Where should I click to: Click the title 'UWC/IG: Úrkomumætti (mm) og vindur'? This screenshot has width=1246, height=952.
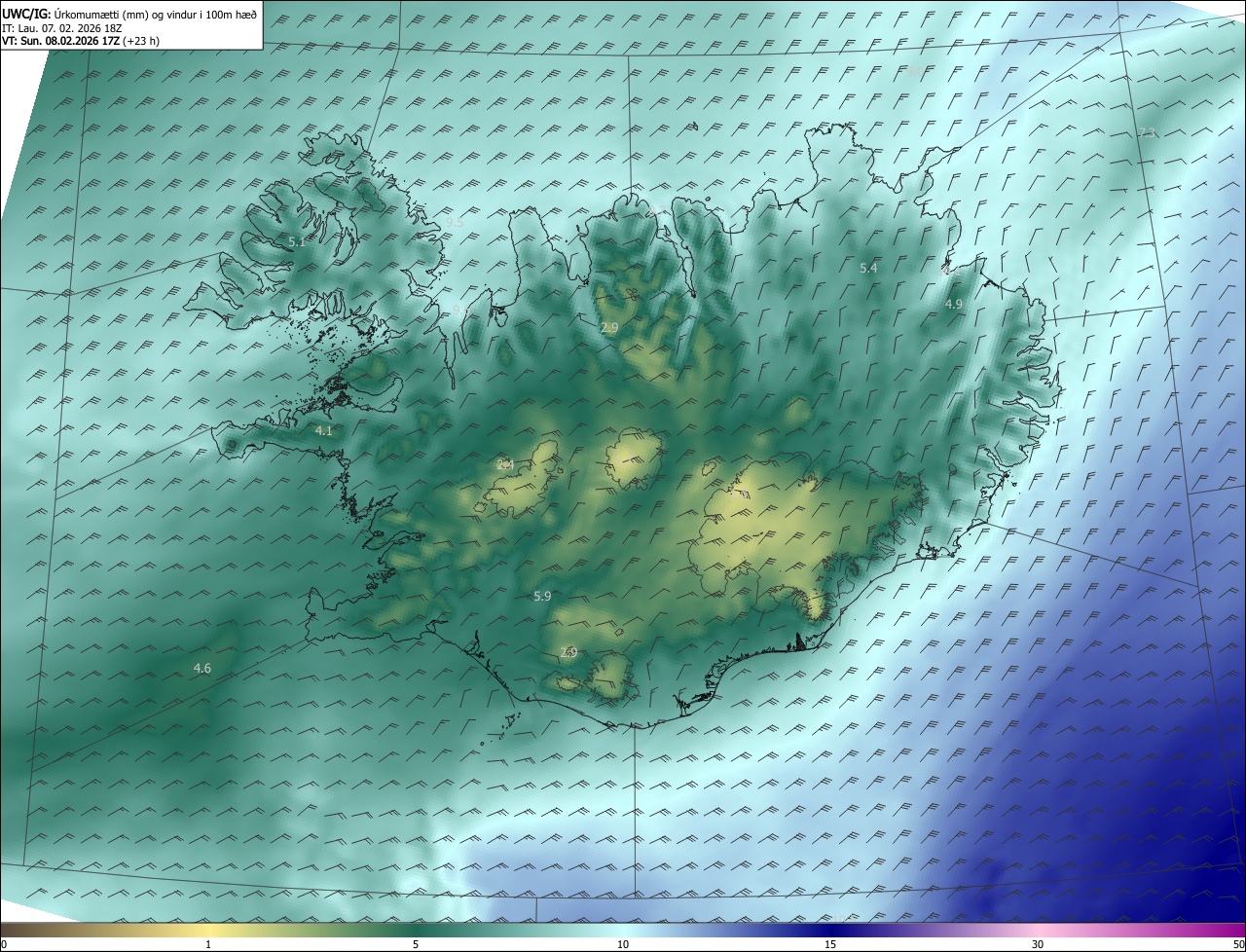128,13
